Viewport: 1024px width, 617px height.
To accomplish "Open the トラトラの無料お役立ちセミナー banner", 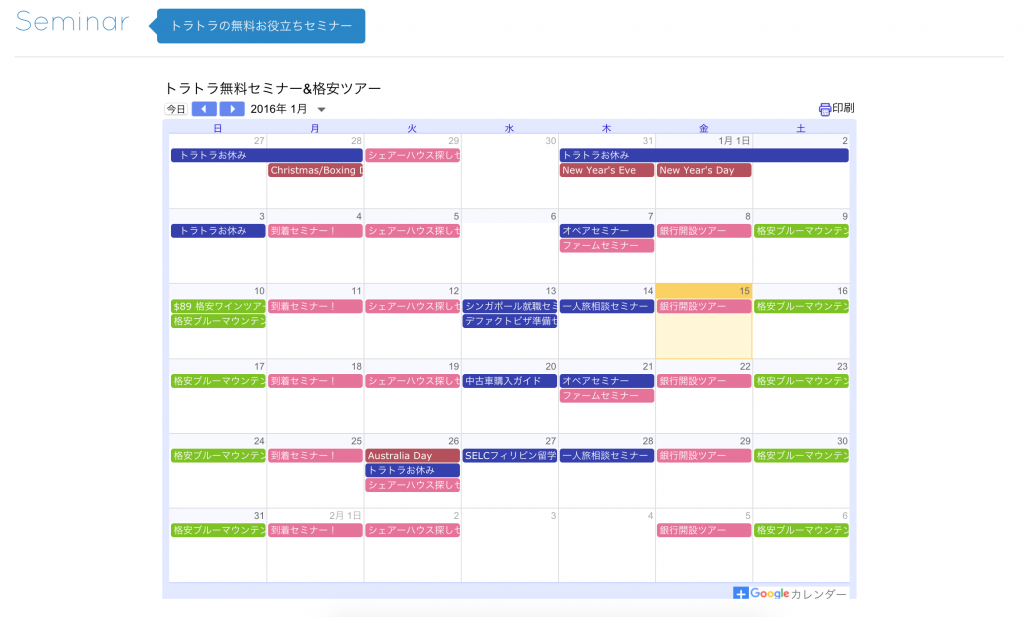I will pos(265,26).
